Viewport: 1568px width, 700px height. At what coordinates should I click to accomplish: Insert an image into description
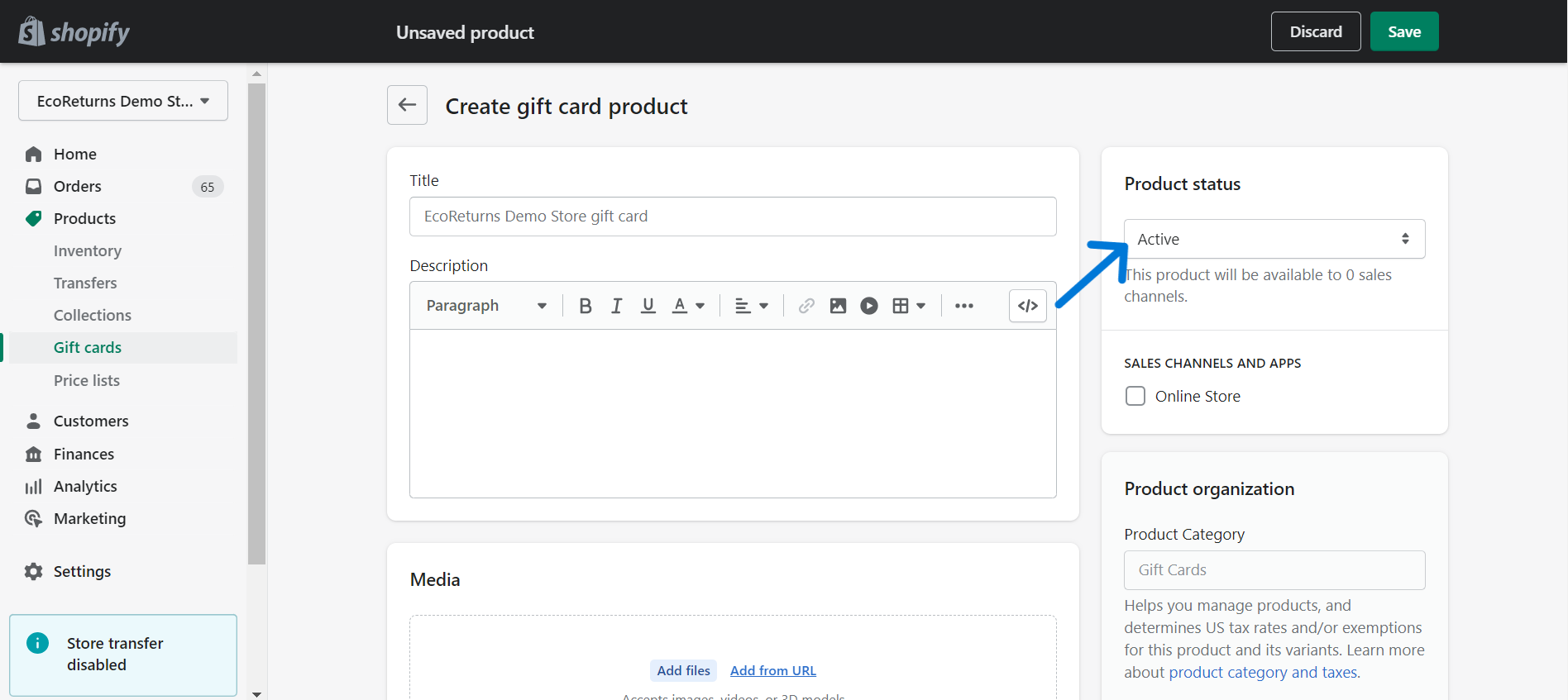[838, 306]
